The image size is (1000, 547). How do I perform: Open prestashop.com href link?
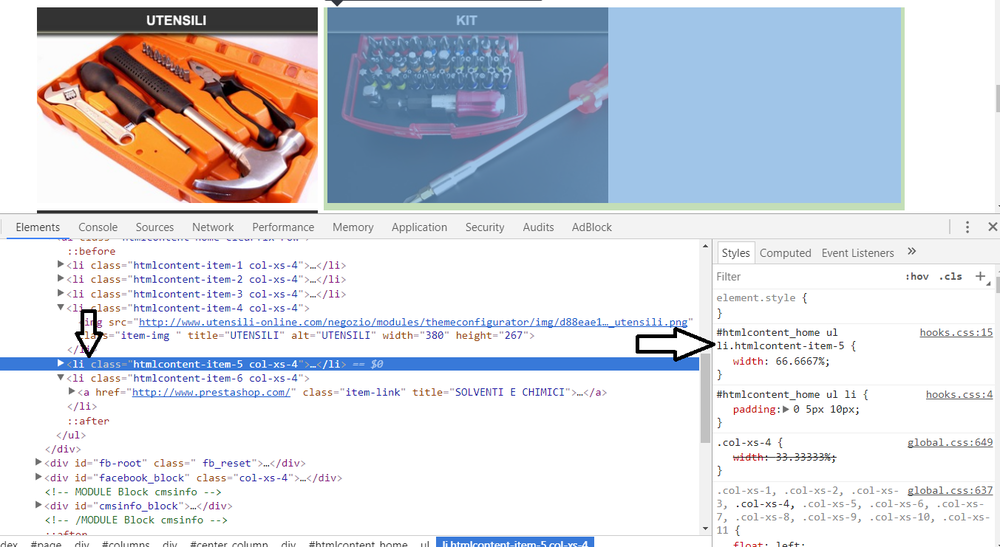coord(211,392)
